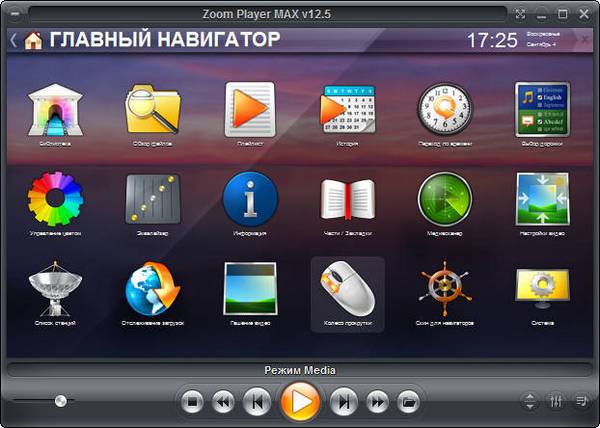This screenshot has width=600, height=428.
Task: Open the station list satellite dish icon
Action: tap(55, 288)
